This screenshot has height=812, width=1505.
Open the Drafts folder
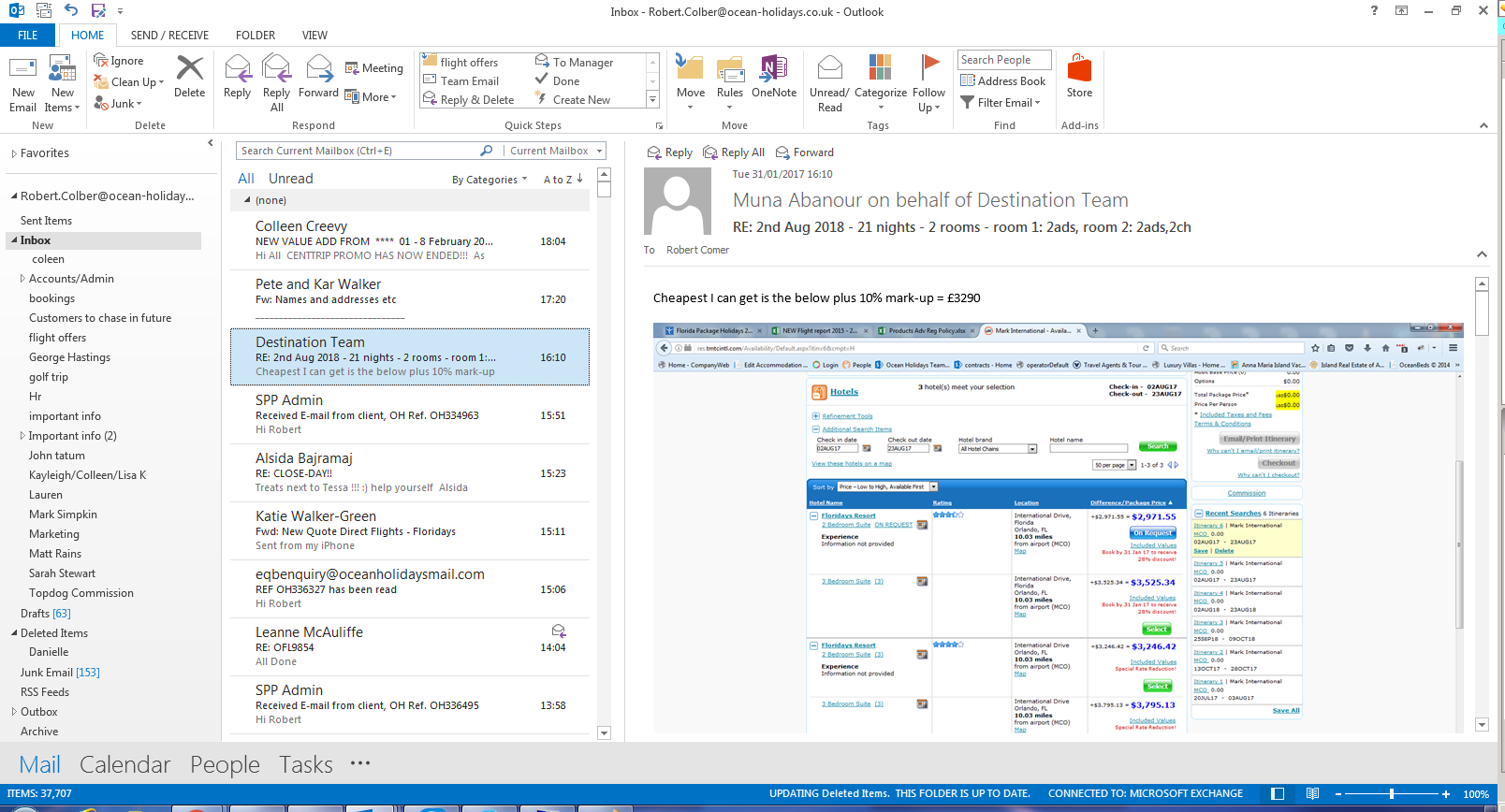point(46,614)
